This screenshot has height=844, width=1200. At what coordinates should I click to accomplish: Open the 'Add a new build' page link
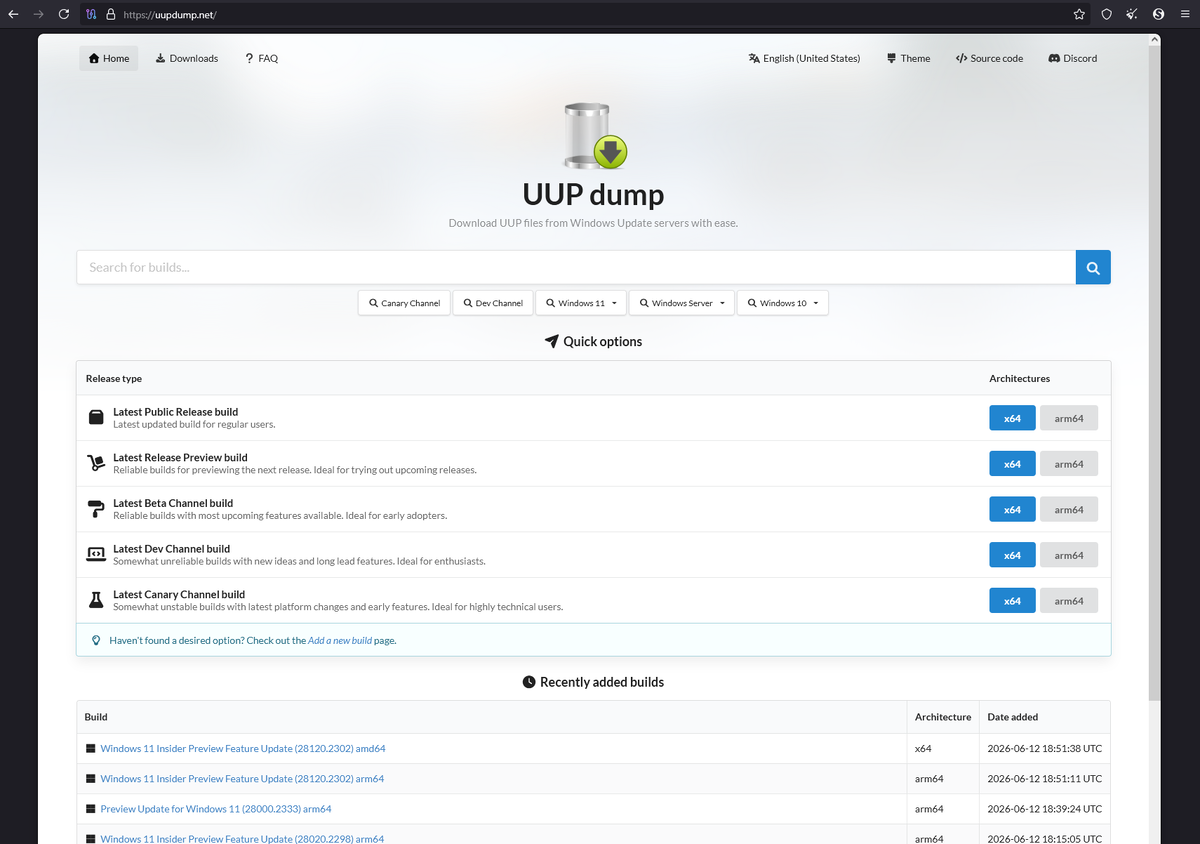[x=340, y=640]
